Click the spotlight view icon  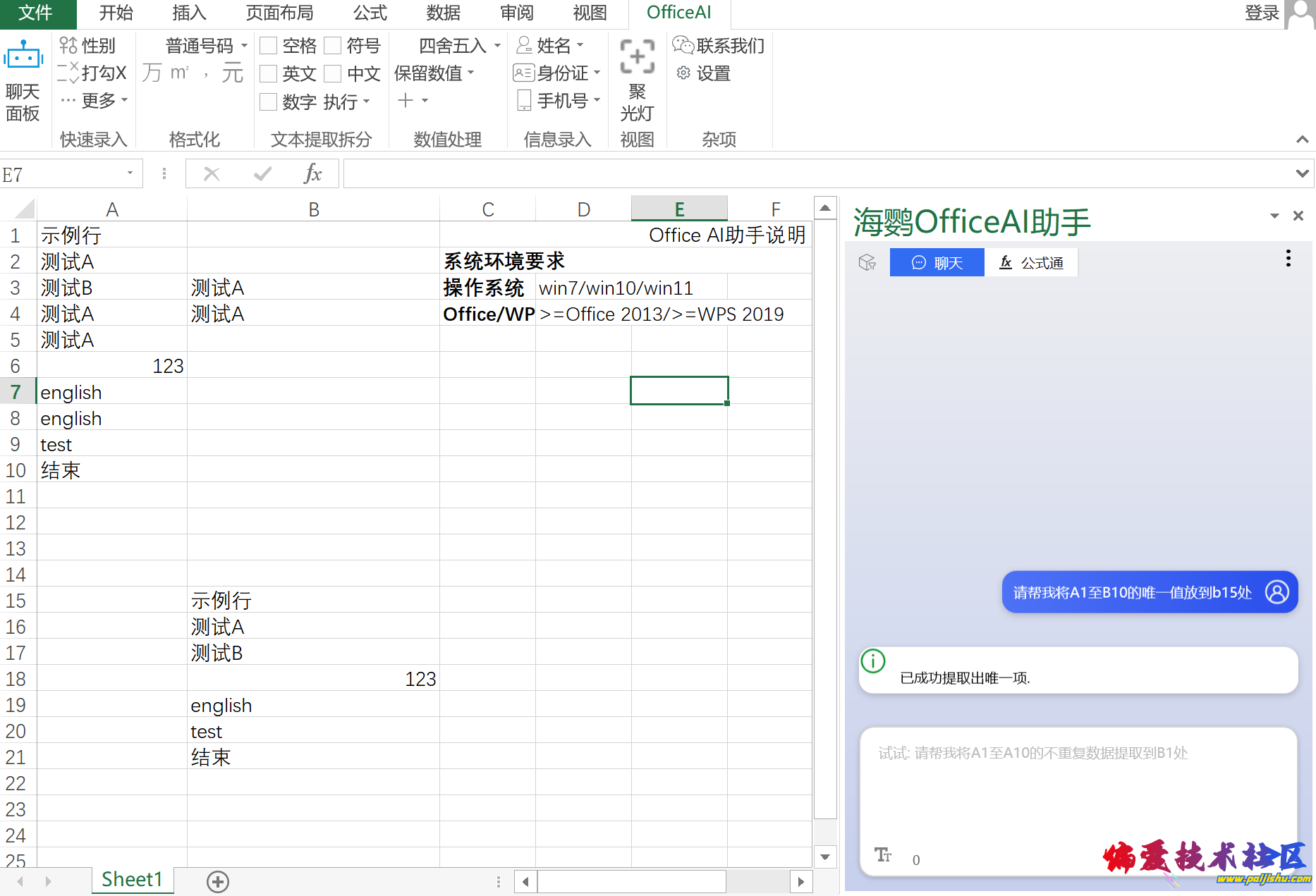click(x=637, y=56)
